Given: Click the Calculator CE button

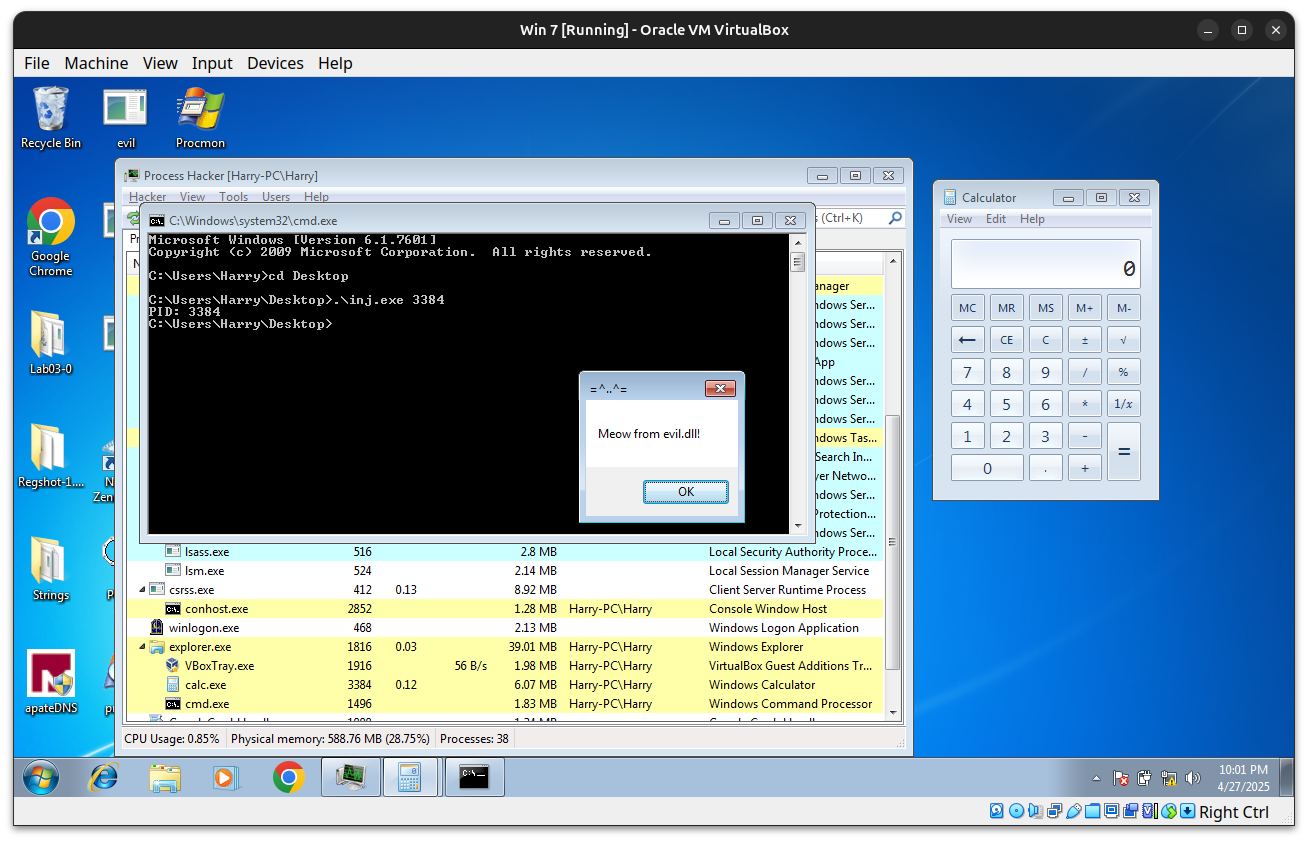Looking at the screenshot, I should tap(1007, 340).
